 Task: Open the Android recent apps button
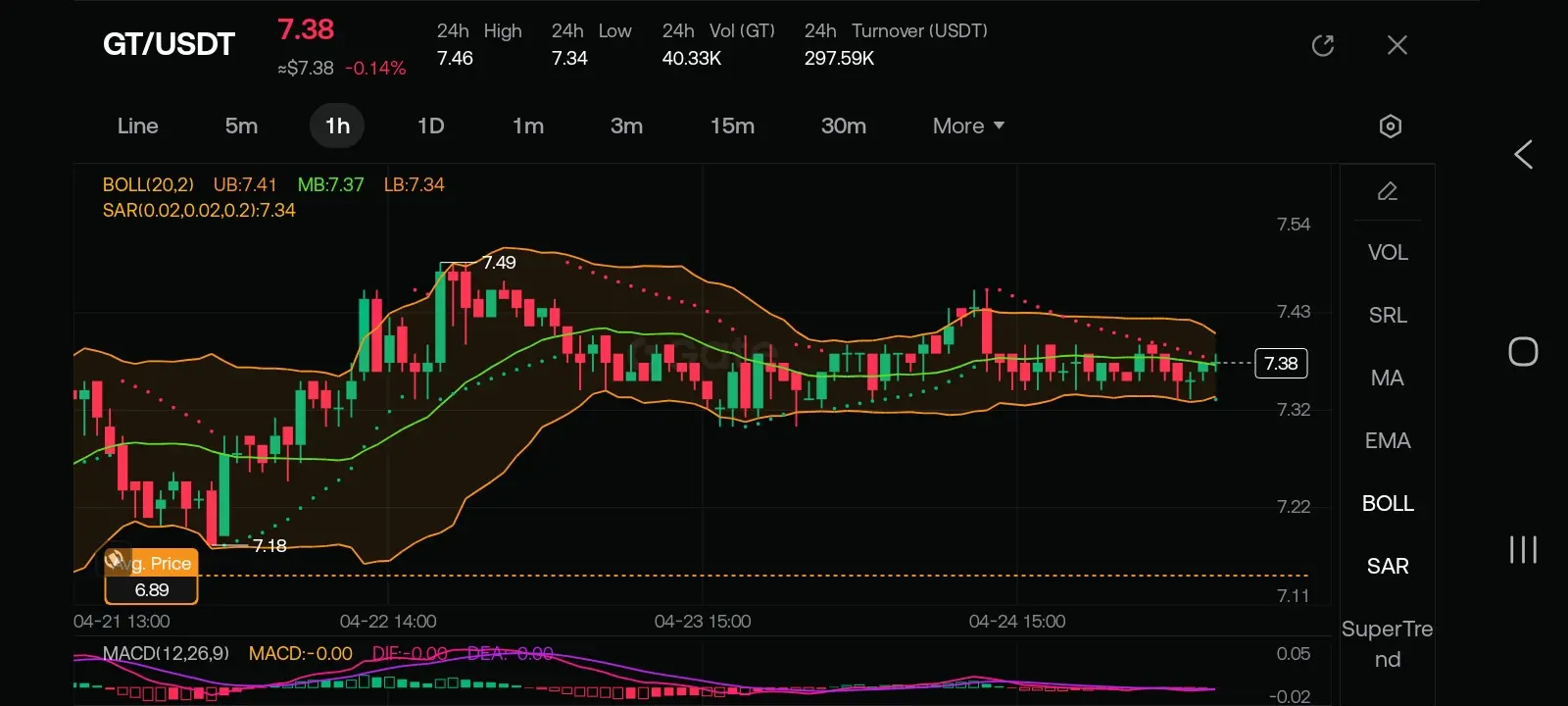coord(1523,549)
